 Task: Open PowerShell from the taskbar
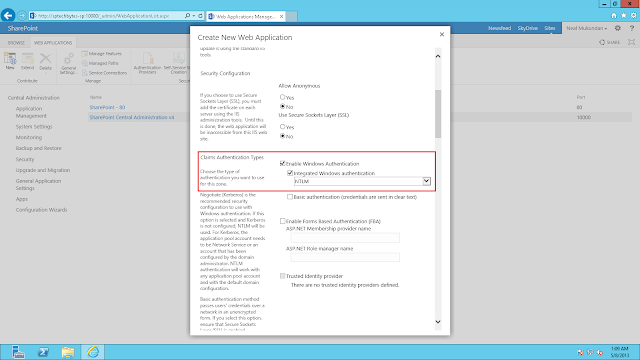(43, 352)
